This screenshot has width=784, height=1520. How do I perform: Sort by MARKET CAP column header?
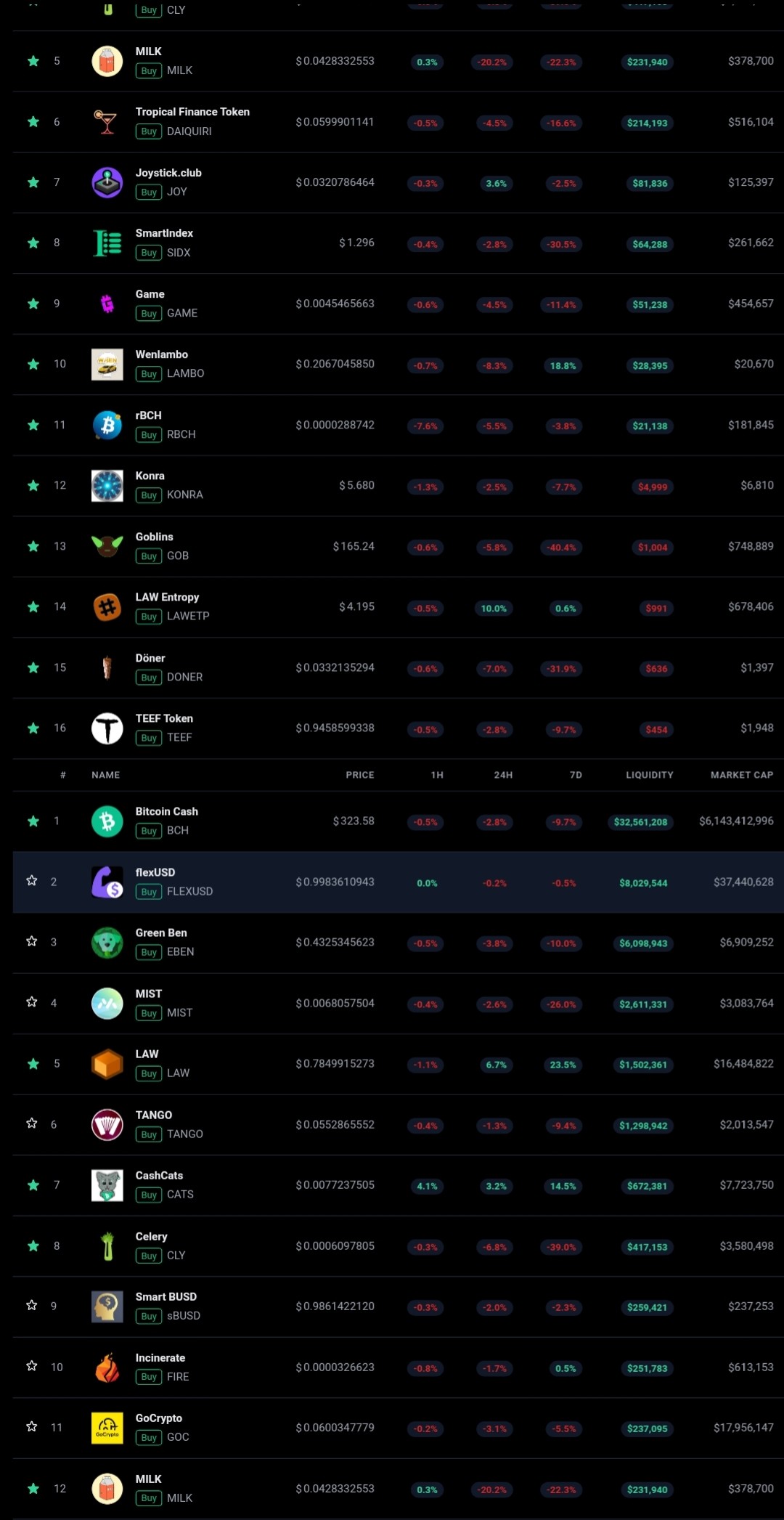point(742,775)
